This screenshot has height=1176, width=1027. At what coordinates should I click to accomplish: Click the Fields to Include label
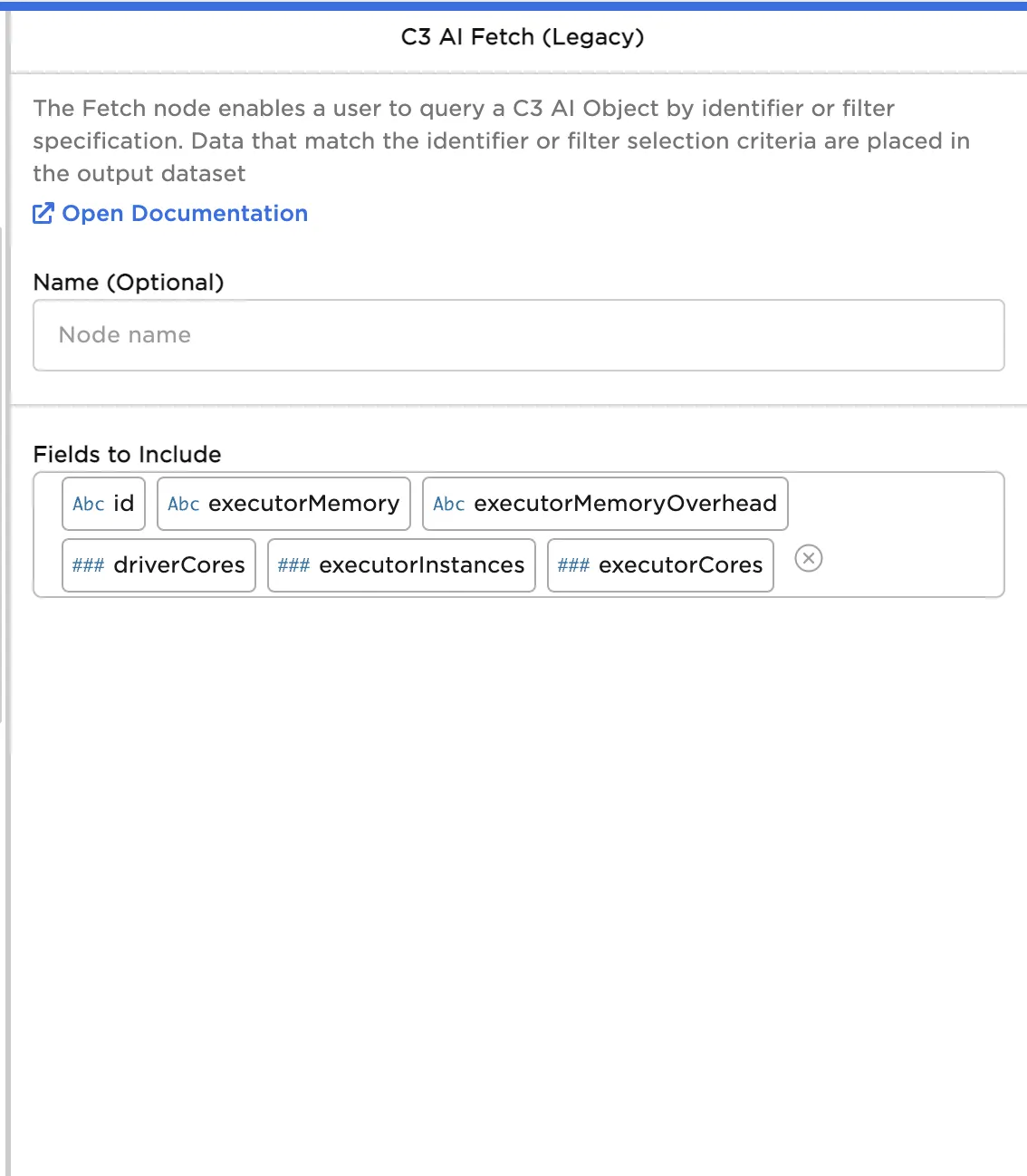coord(128,455)
